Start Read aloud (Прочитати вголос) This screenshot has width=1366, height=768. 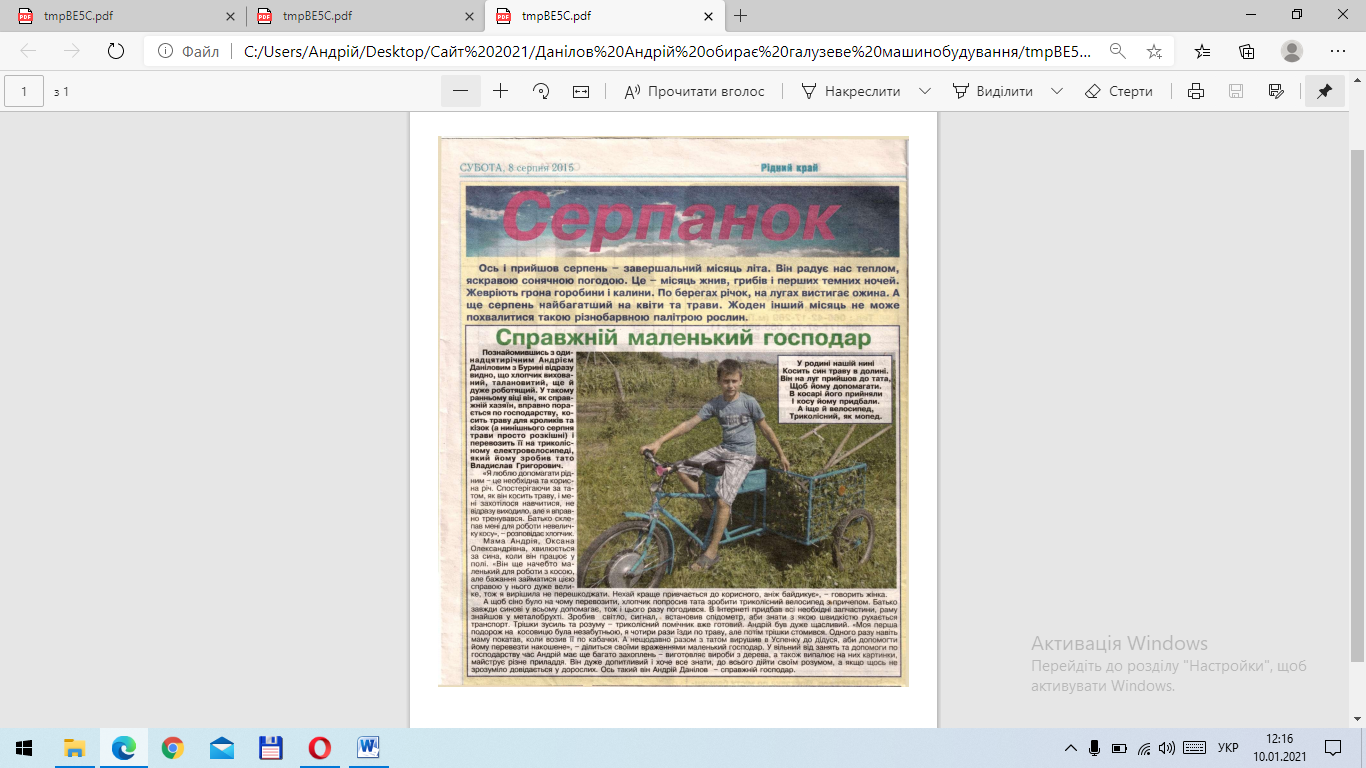[694, 91]
